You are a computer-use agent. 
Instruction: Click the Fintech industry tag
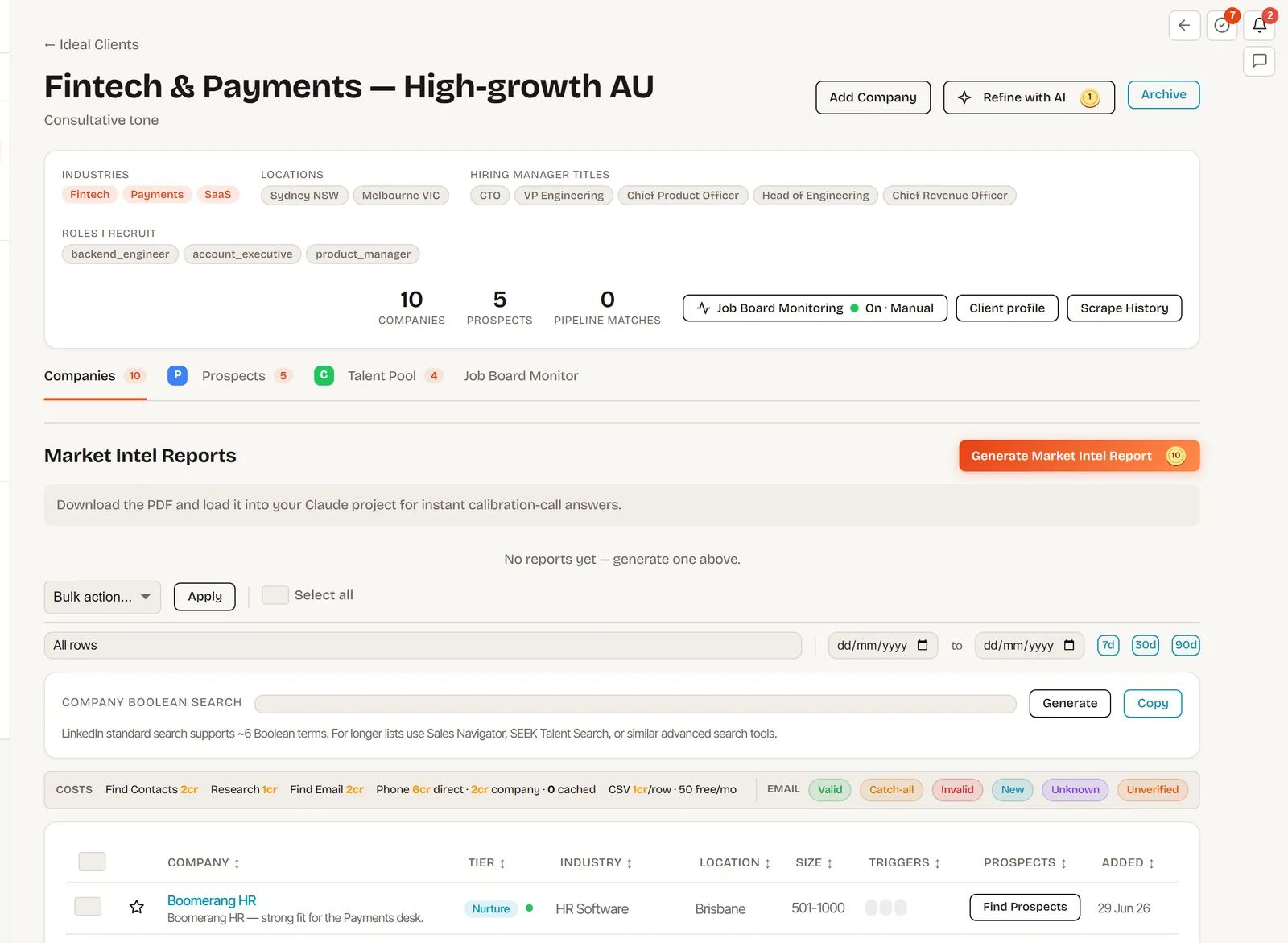tap(89, 195)
